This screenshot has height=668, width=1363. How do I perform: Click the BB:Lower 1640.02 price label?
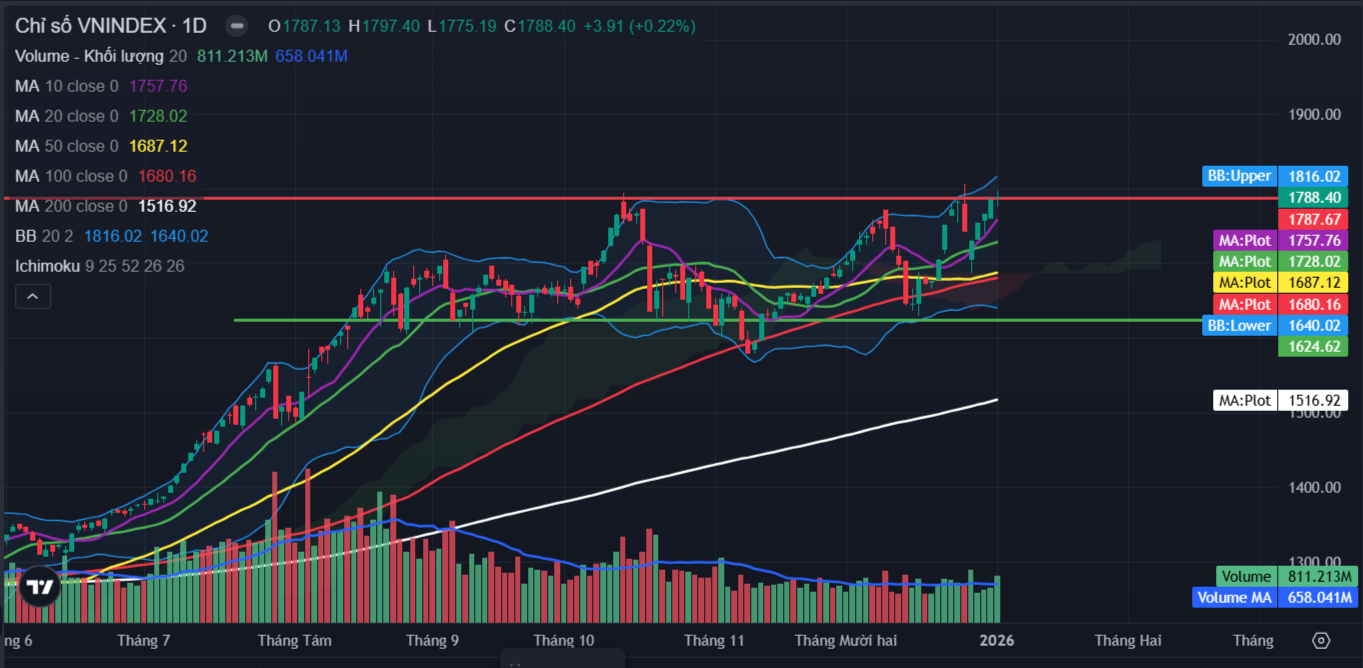(x=1275, y=325)
